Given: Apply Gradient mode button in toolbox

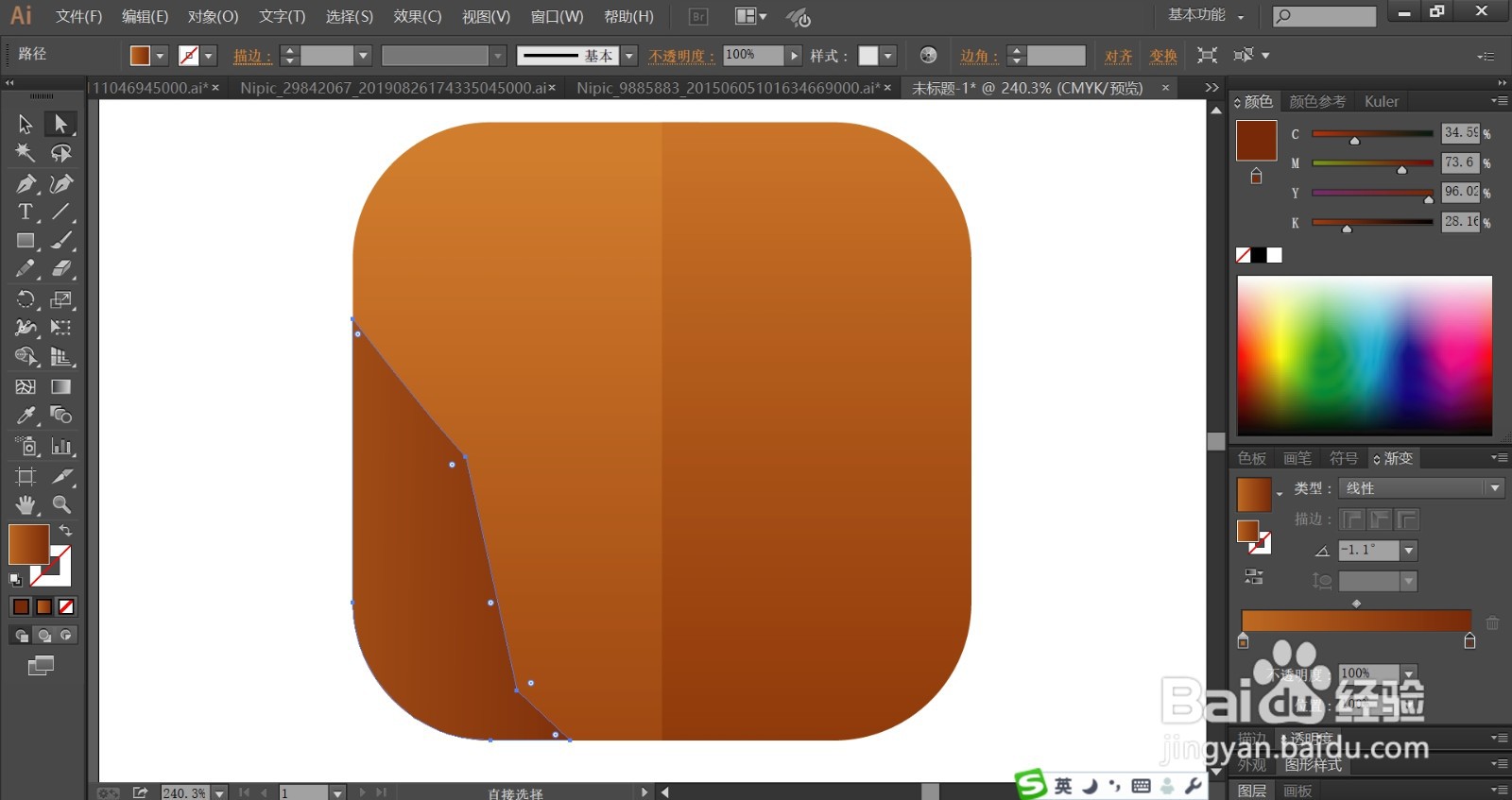Looking at the screenshot, I should pyautogui.click(x=43, y=606).
